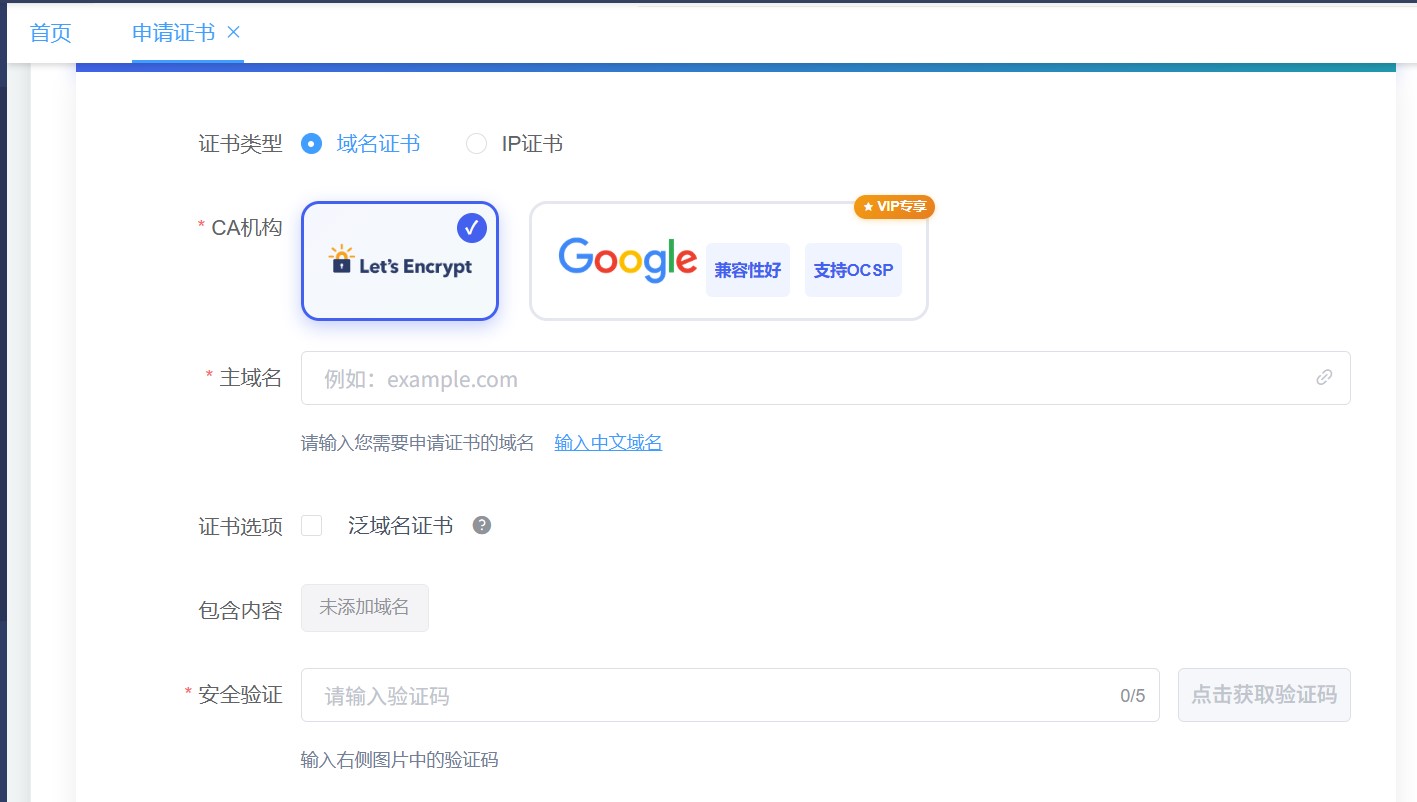
Task: Close the 申请证书 tab
Action: click(x=234, y=32)
